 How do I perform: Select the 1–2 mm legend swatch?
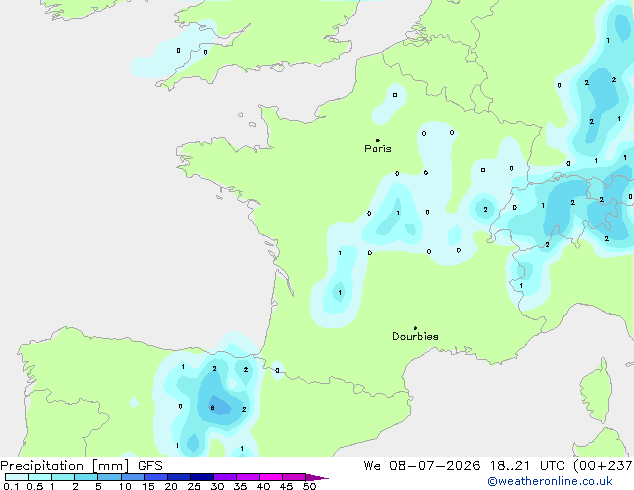click(63, 477)
